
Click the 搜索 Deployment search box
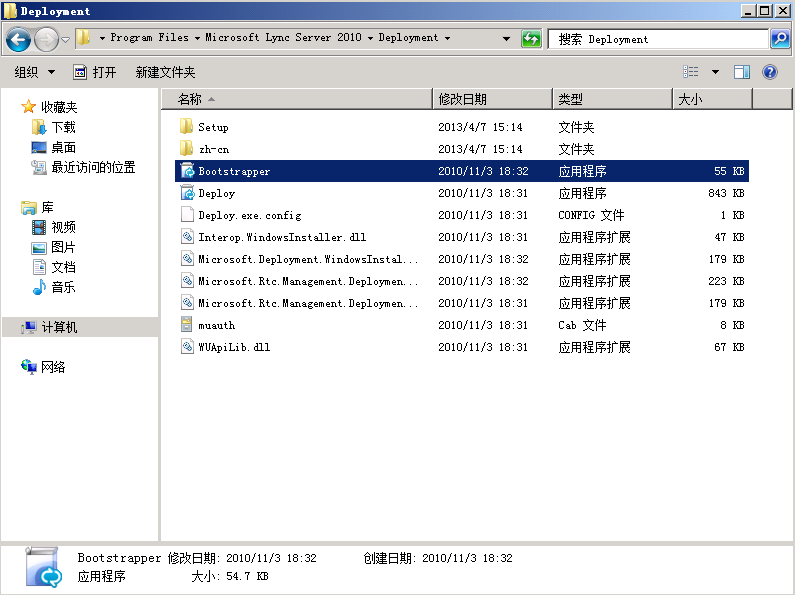[658, 39]
